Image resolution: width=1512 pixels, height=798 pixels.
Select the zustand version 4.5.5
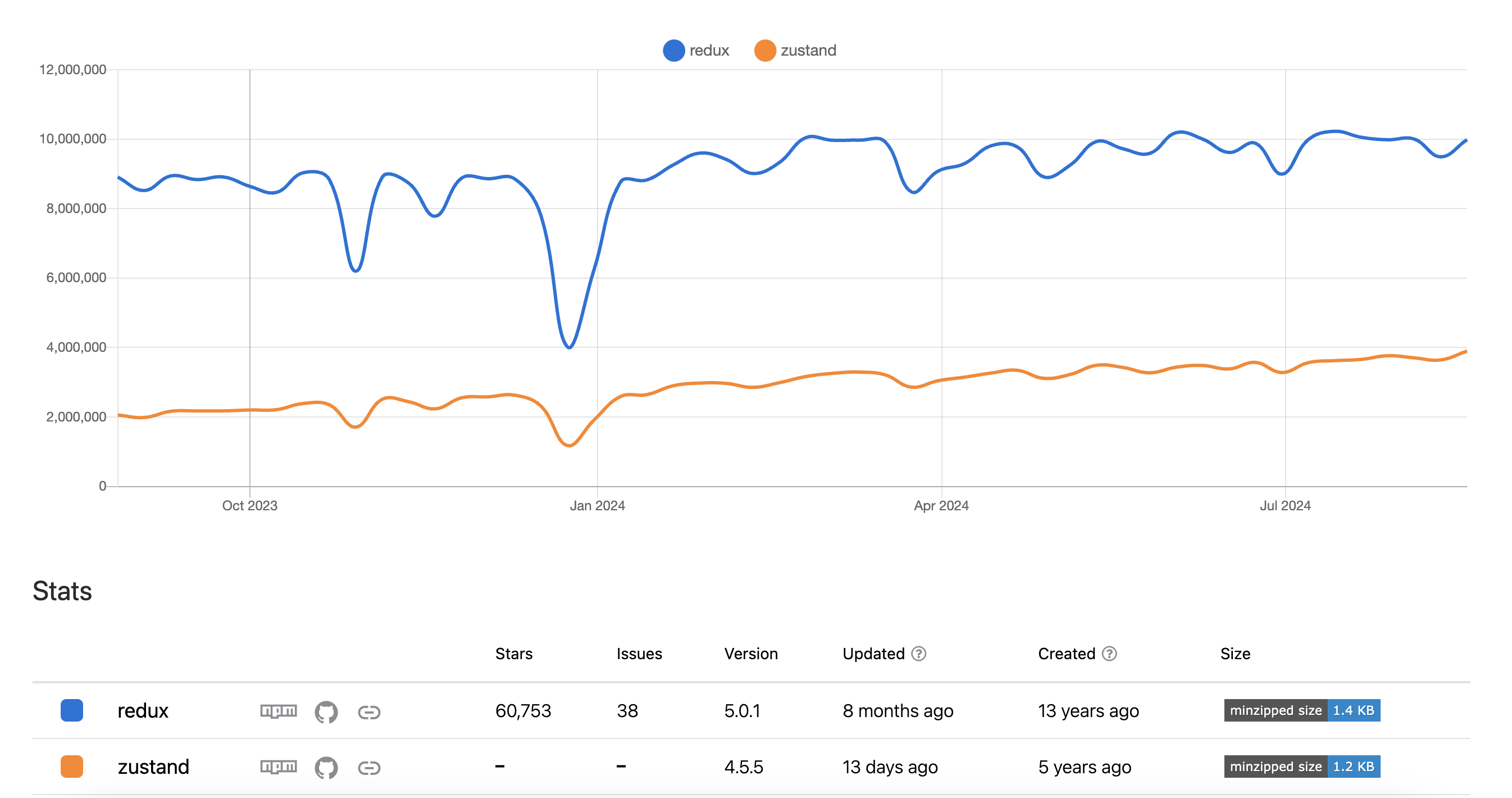(x=744, y=767)
